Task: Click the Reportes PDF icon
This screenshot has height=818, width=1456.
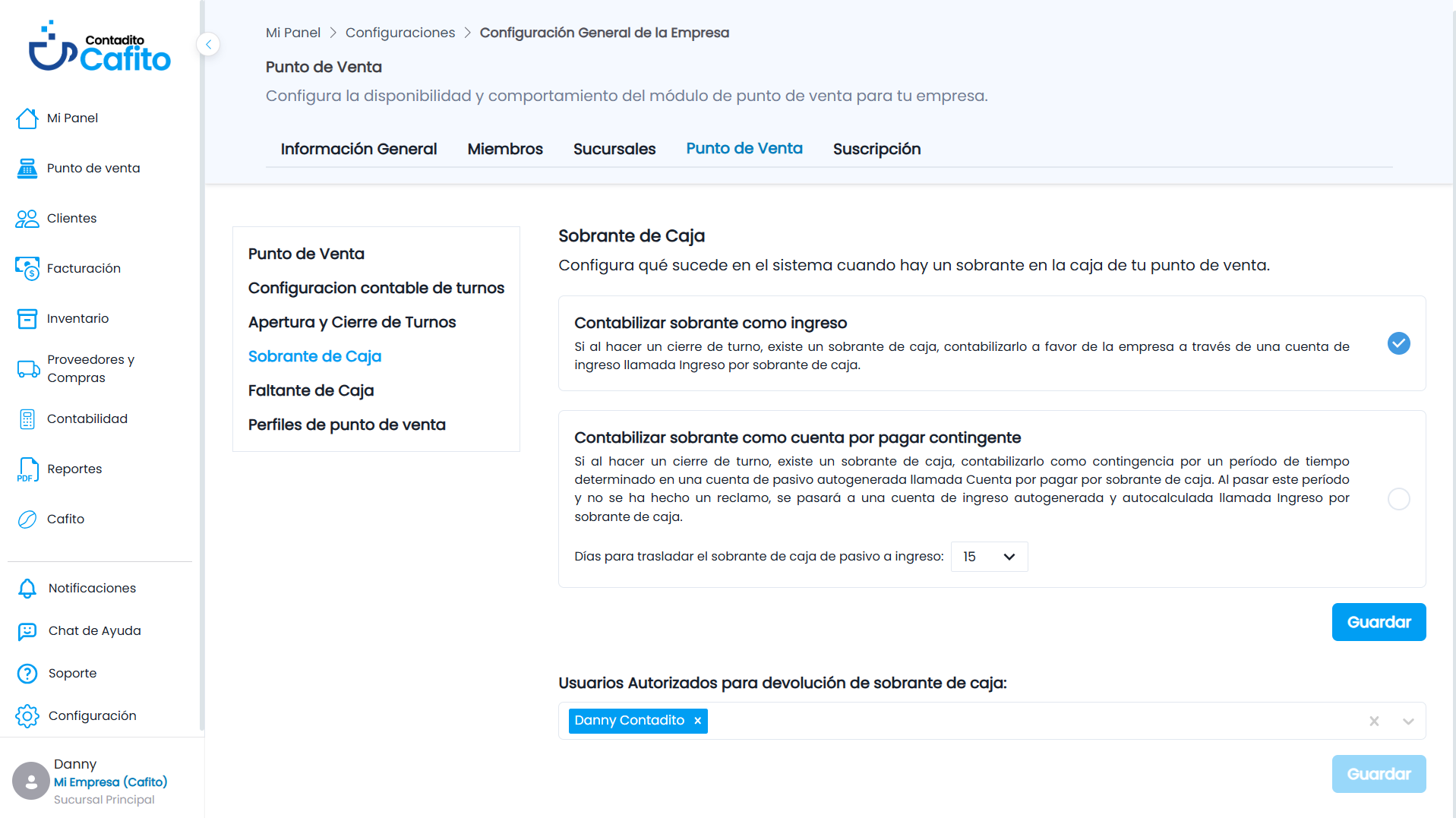Action: pyautogui.click(x=27, y=469)
